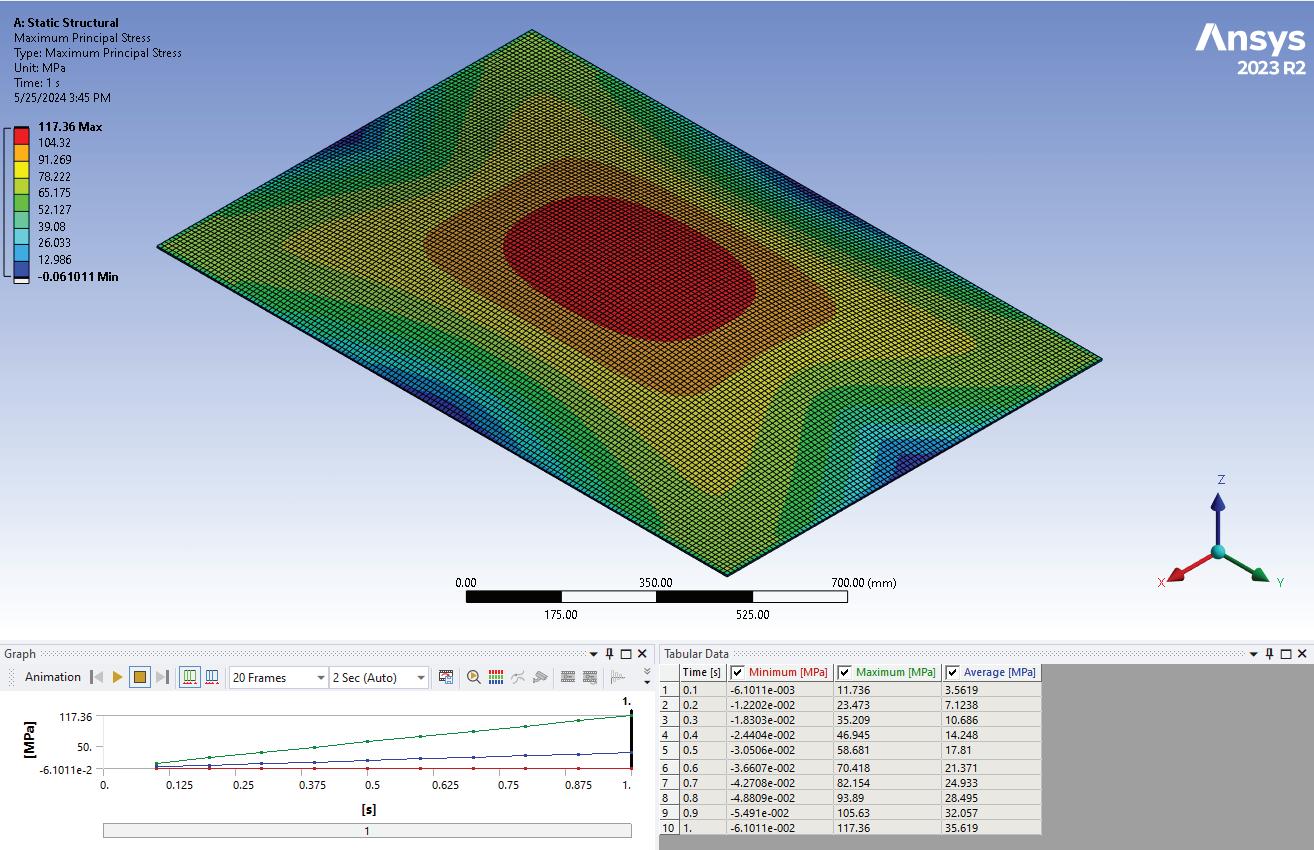Uncheck the Maximum [MPa] column checkbox

point(845,672)
